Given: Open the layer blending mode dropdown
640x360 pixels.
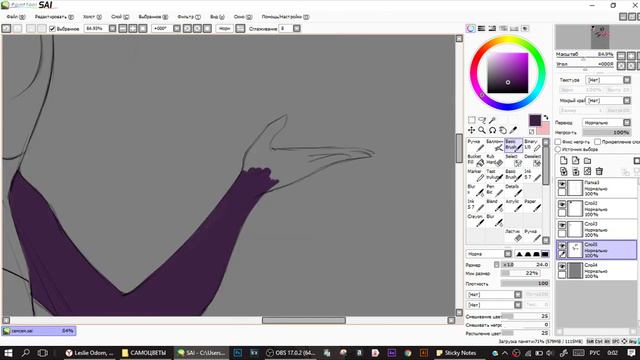Looking at the screenshot, I should coord(627,122).
